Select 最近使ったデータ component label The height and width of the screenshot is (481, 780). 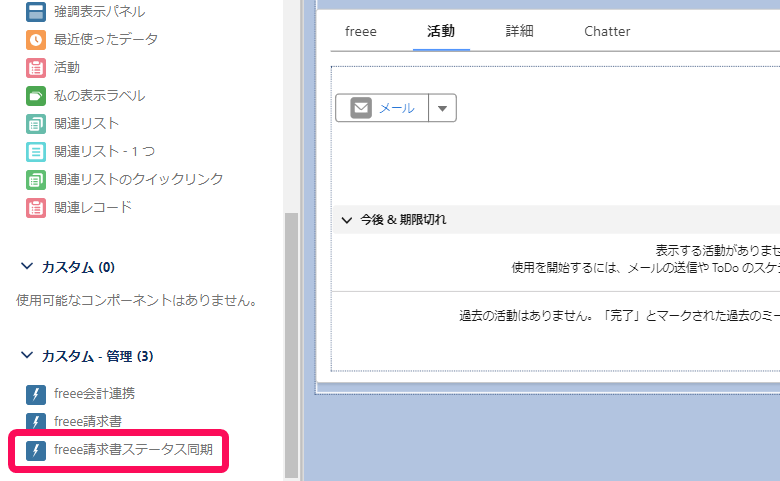click(106, 39)
